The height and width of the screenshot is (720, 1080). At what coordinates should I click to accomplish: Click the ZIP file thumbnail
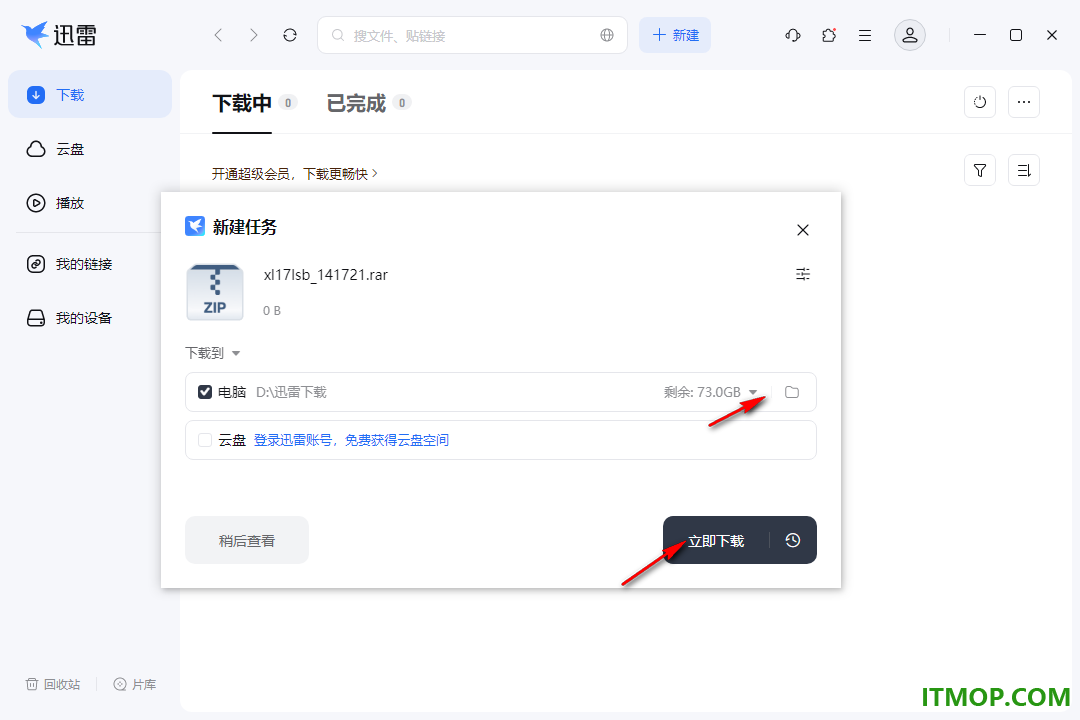point(215,292)
